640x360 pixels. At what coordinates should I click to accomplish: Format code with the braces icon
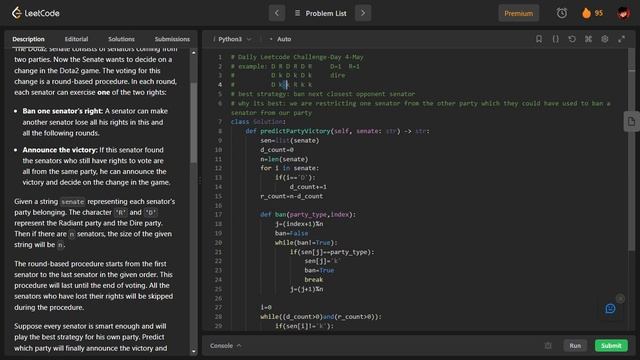coord(556,39)
